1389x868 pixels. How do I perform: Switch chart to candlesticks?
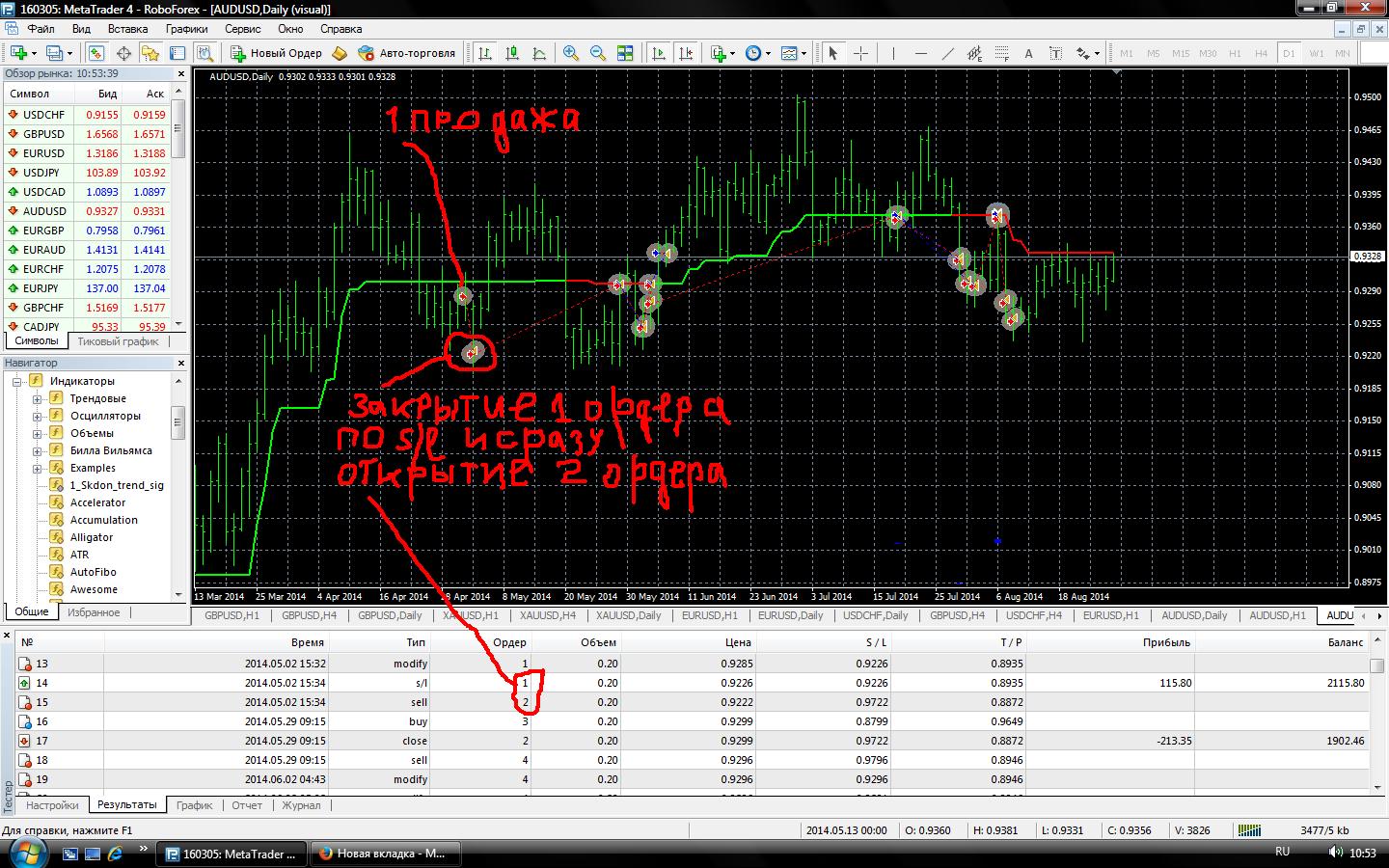(x=512, y=53)
